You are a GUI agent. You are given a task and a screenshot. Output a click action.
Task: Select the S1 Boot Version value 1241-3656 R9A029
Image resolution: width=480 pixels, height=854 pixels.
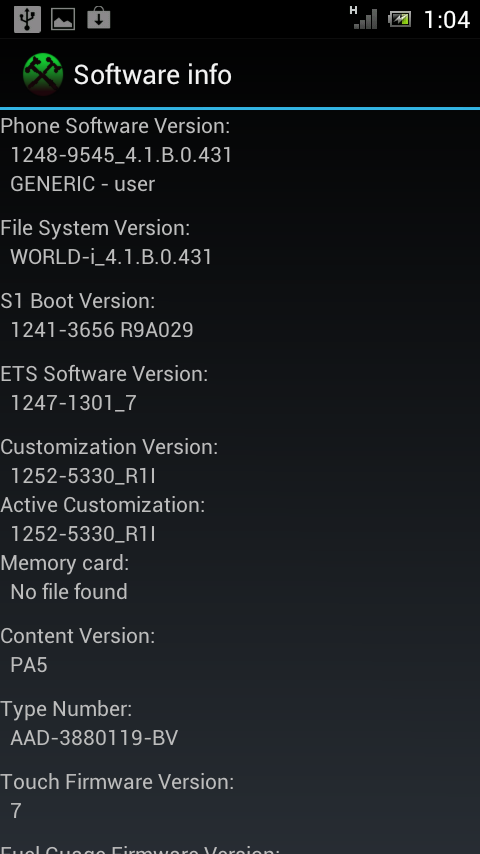(x=102, y=330)
